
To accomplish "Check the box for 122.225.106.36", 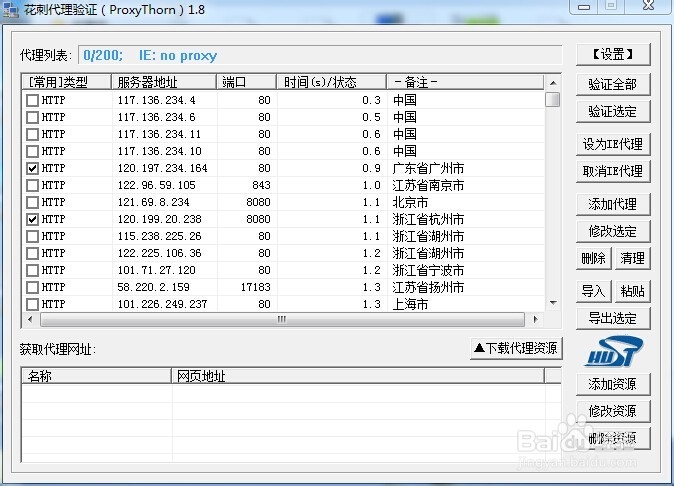I will tap(32, 253).
